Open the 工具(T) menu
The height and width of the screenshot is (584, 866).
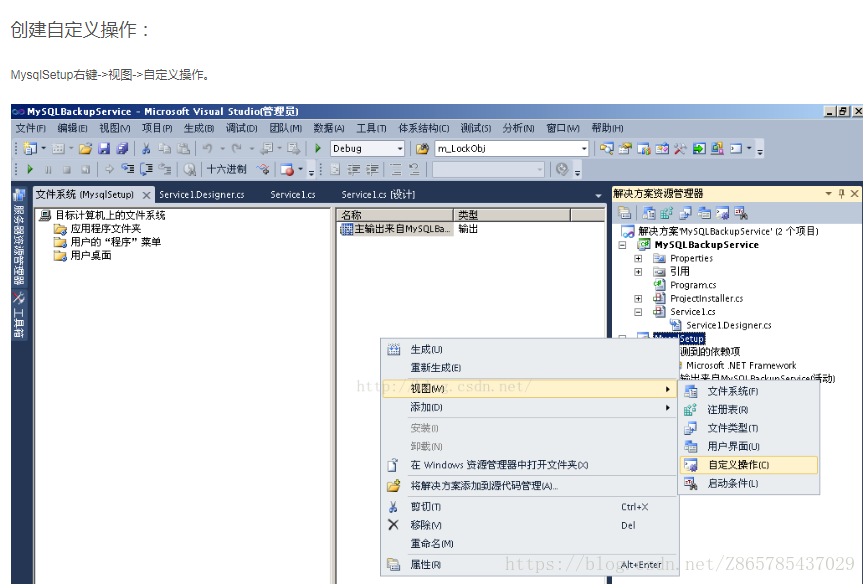tap(371, 128)
